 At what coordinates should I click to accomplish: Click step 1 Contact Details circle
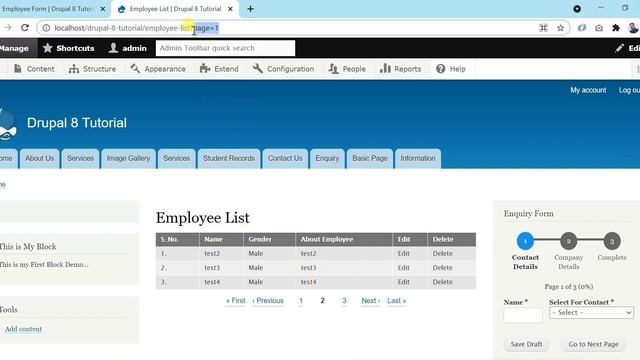click(x=525, y=241)
